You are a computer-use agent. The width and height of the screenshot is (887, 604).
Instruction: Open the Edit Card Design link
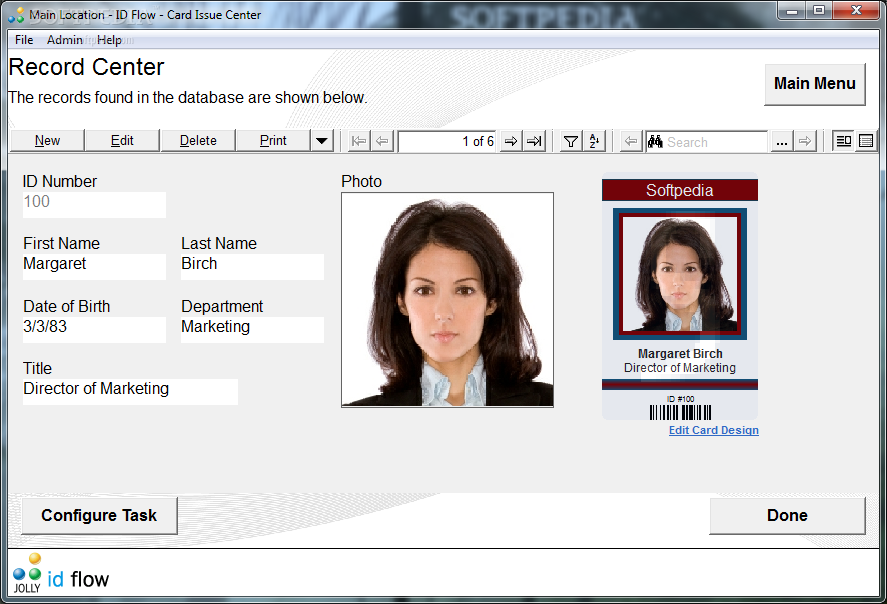coord(714,430)
